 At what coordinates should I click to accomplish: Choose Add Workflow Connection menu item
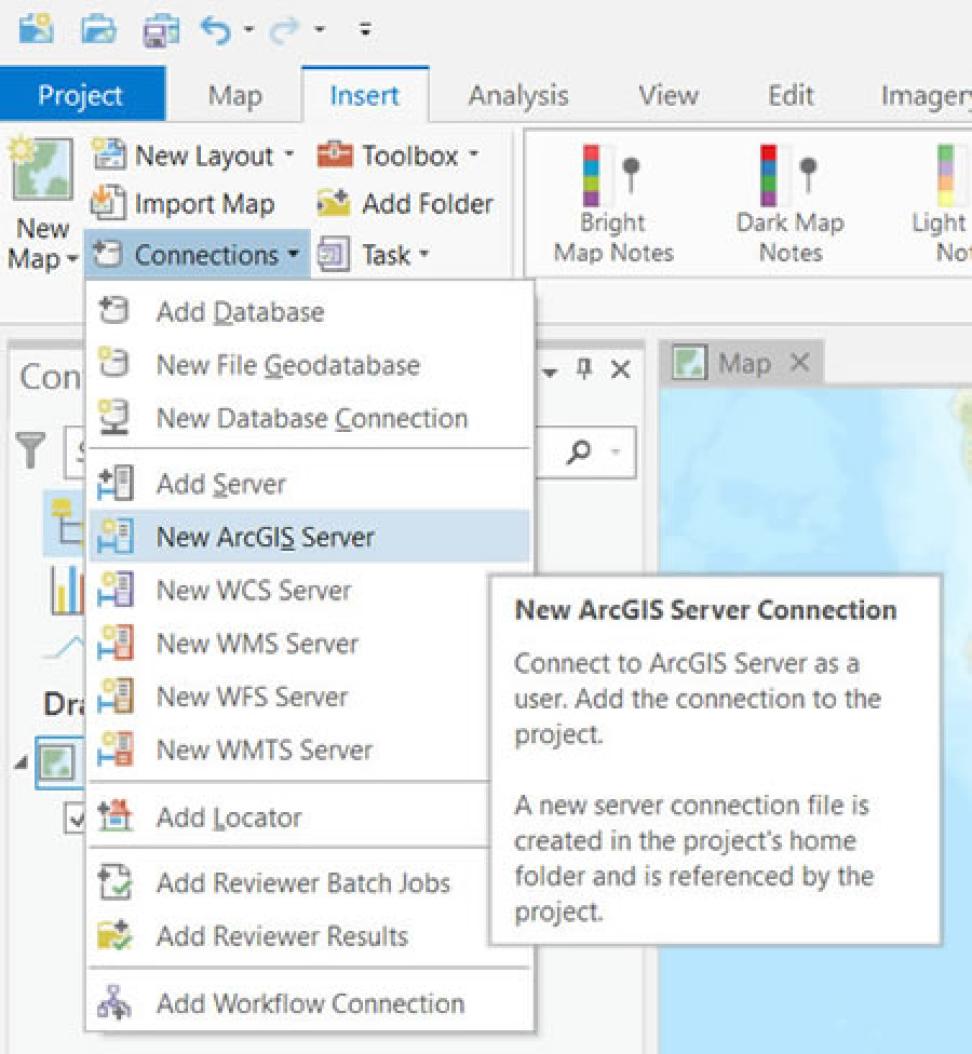point(309,1003)
